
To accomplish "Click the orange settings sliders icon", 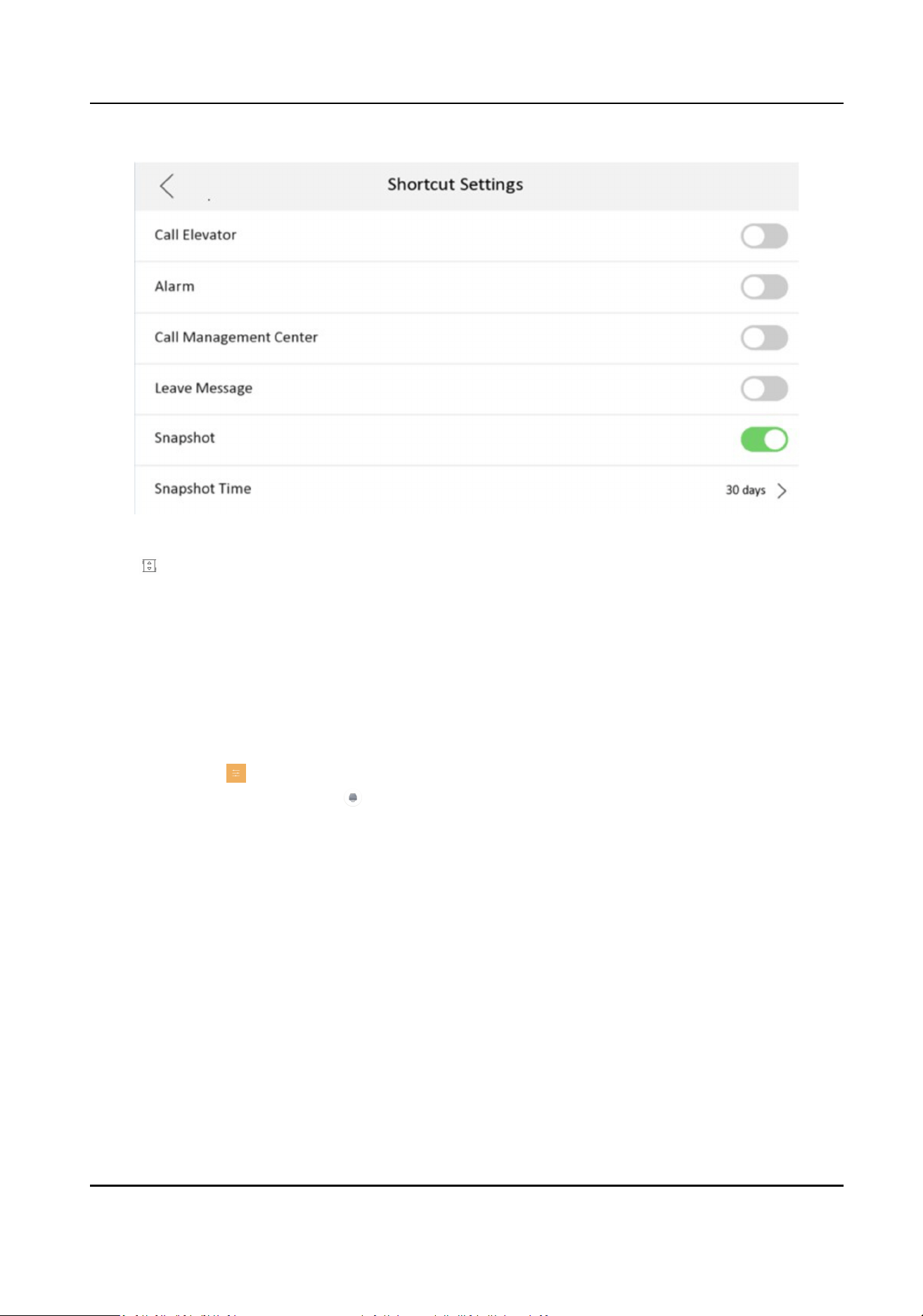I will click(236, 773).
